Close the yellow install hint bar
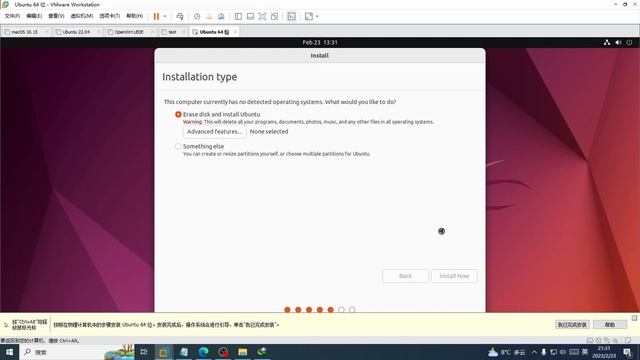 point(634,318)
